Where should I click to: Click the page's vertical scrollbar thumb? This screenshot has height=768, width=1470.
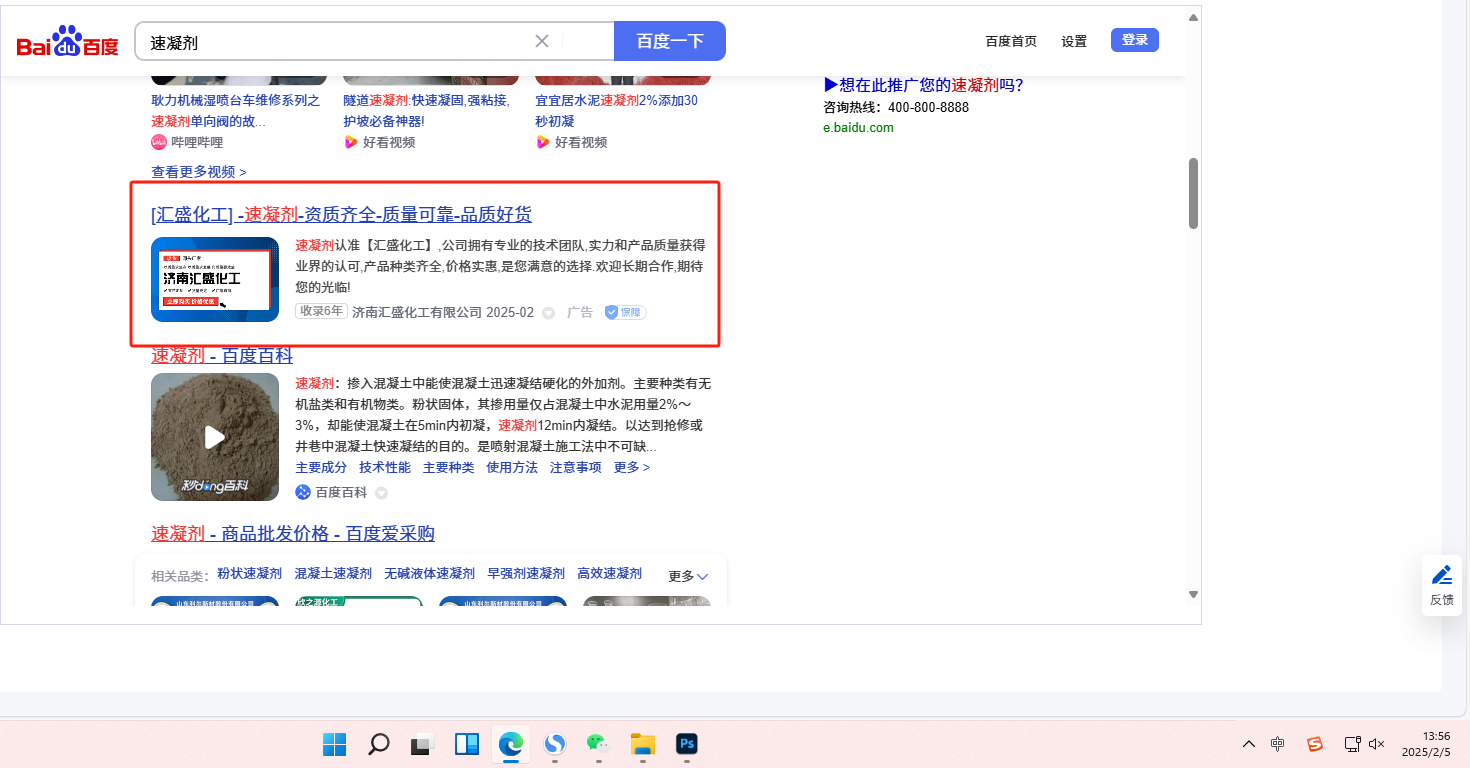(x=1193, y=193)
